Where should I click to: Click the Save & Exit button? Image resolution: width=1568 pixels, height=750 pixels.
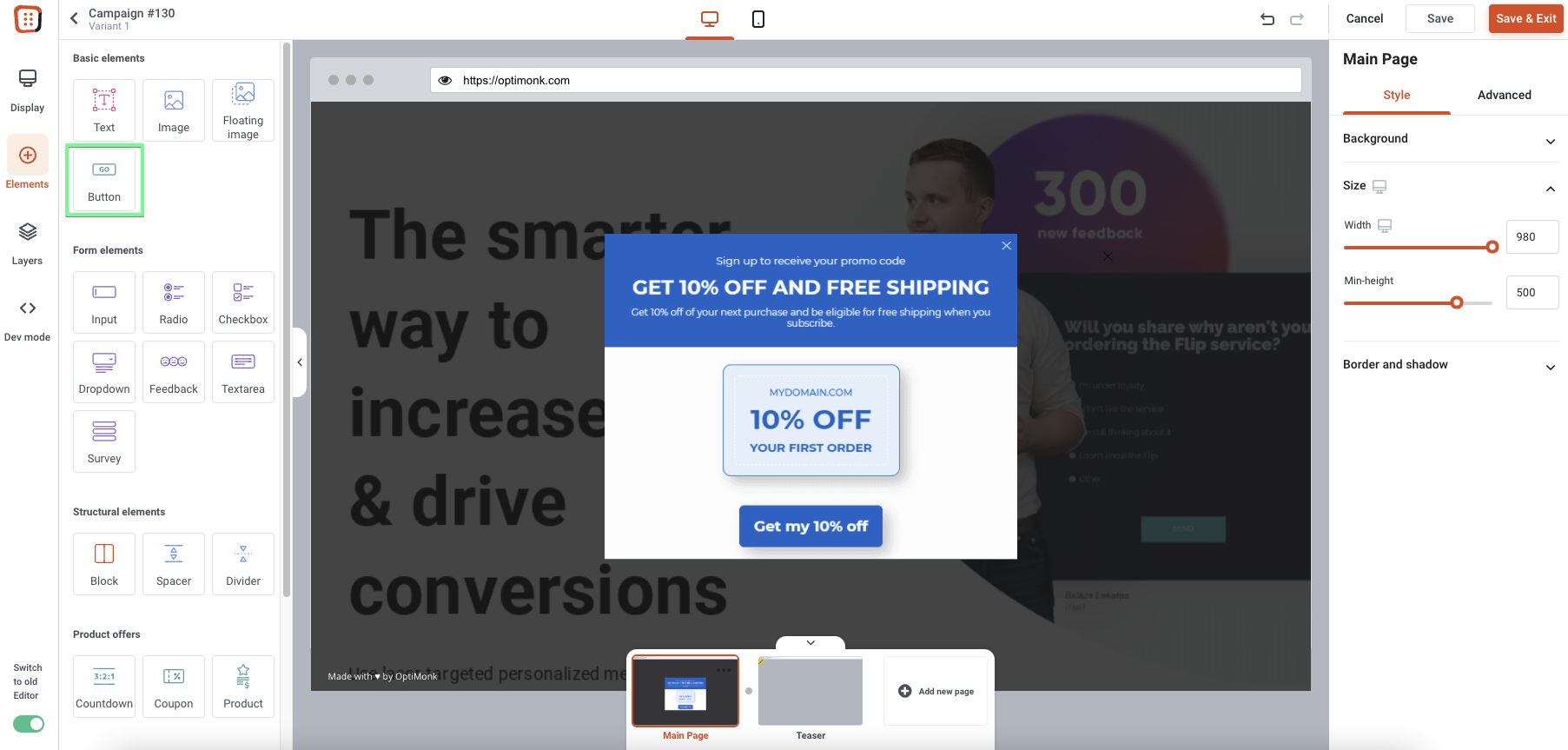(x=1526, y=18)
